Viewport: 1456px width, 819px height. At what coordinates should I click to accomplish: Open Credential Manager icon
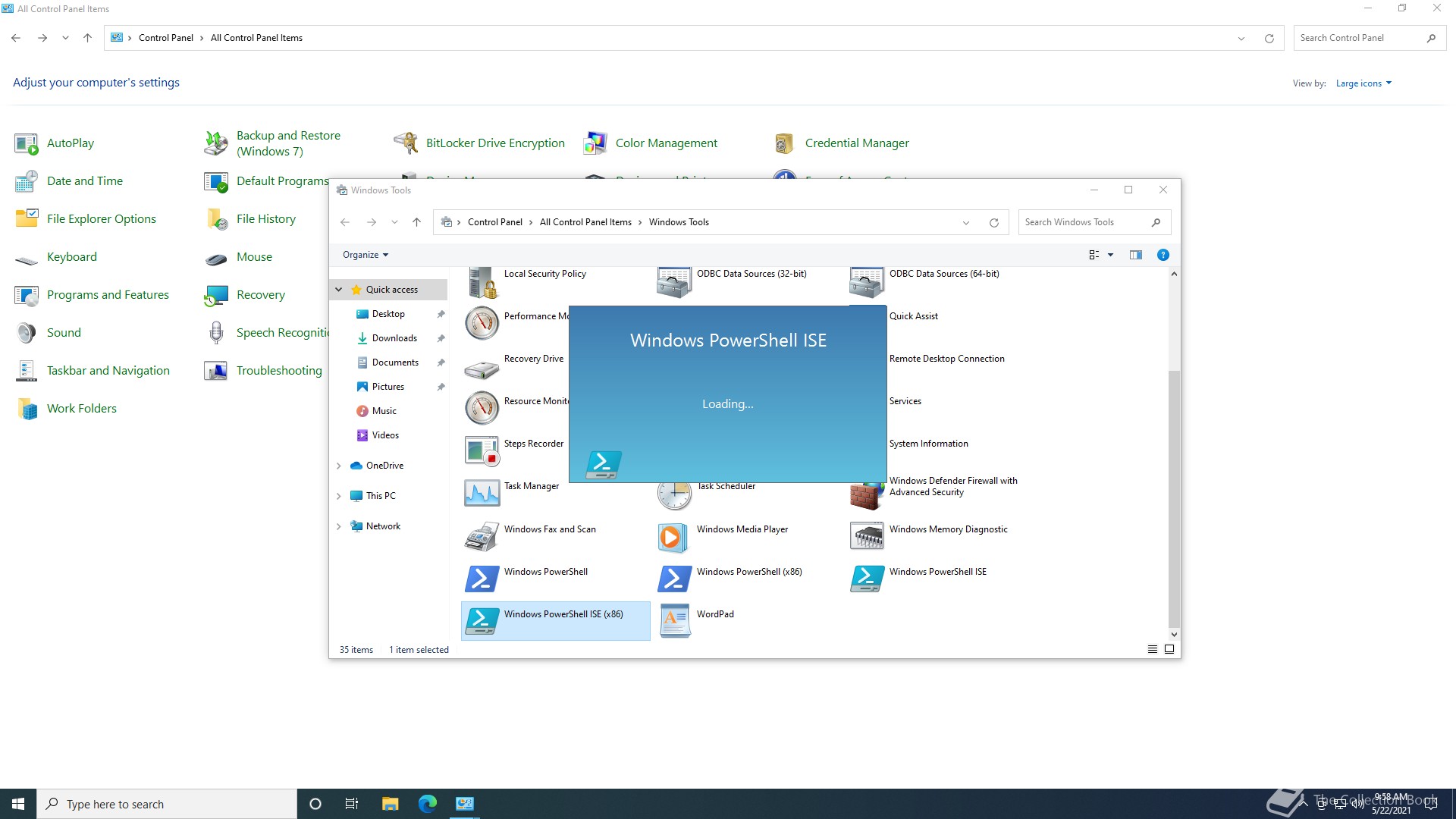pyautogui.click(x=785, y=143)
